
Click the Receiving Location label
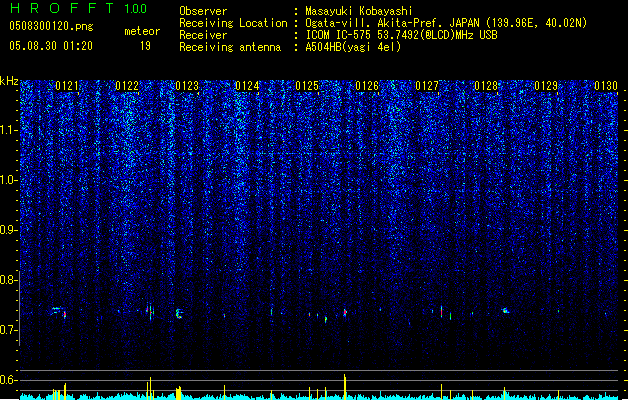(233, 23)
